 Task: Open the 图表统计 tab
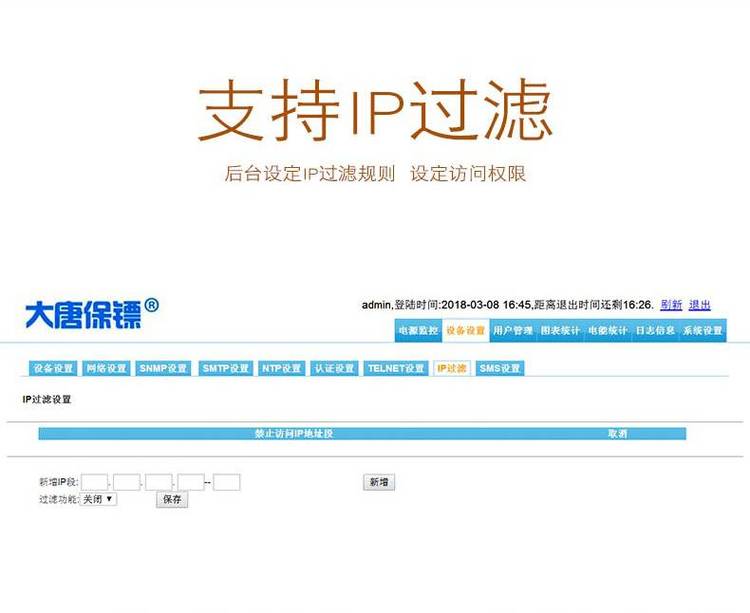560,331
